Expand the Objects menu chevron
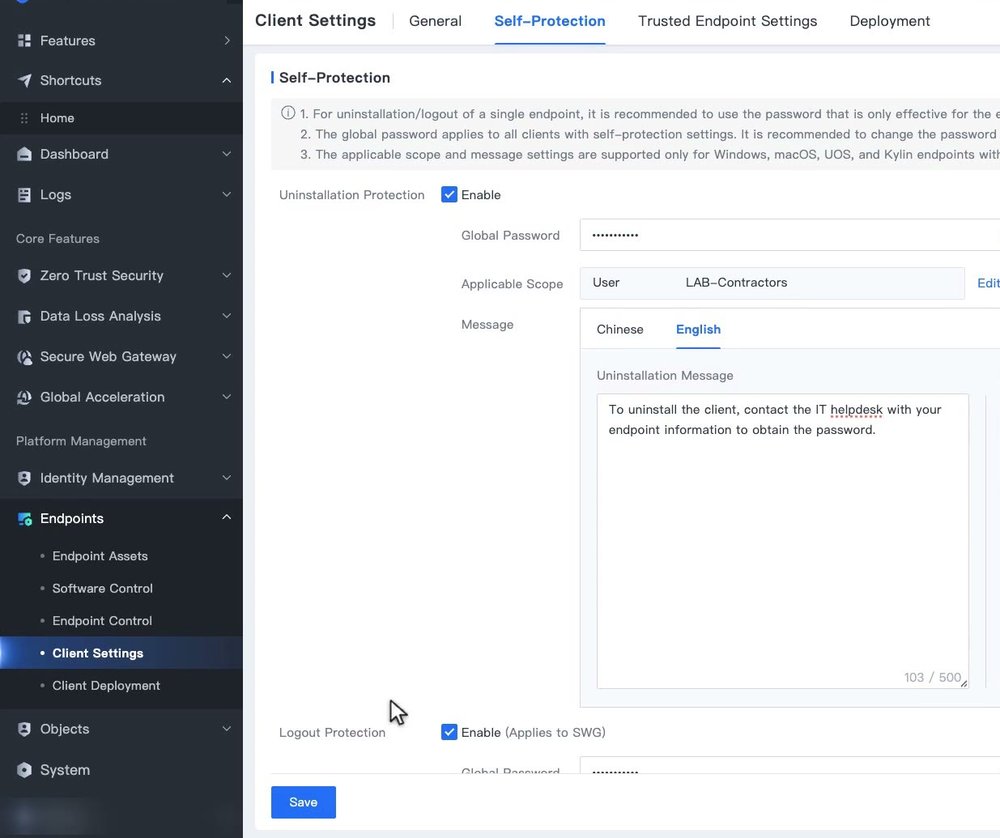Image resolution: width=1000 pixels, height=838 pixels. 226,729
